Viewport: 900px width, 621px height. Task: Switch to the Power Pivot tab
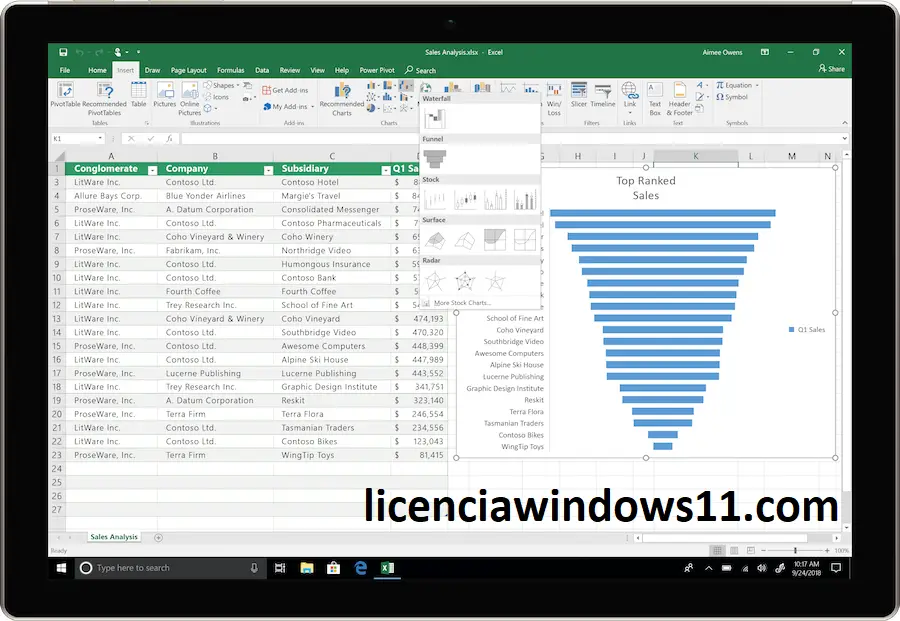(x=377, y=70)
